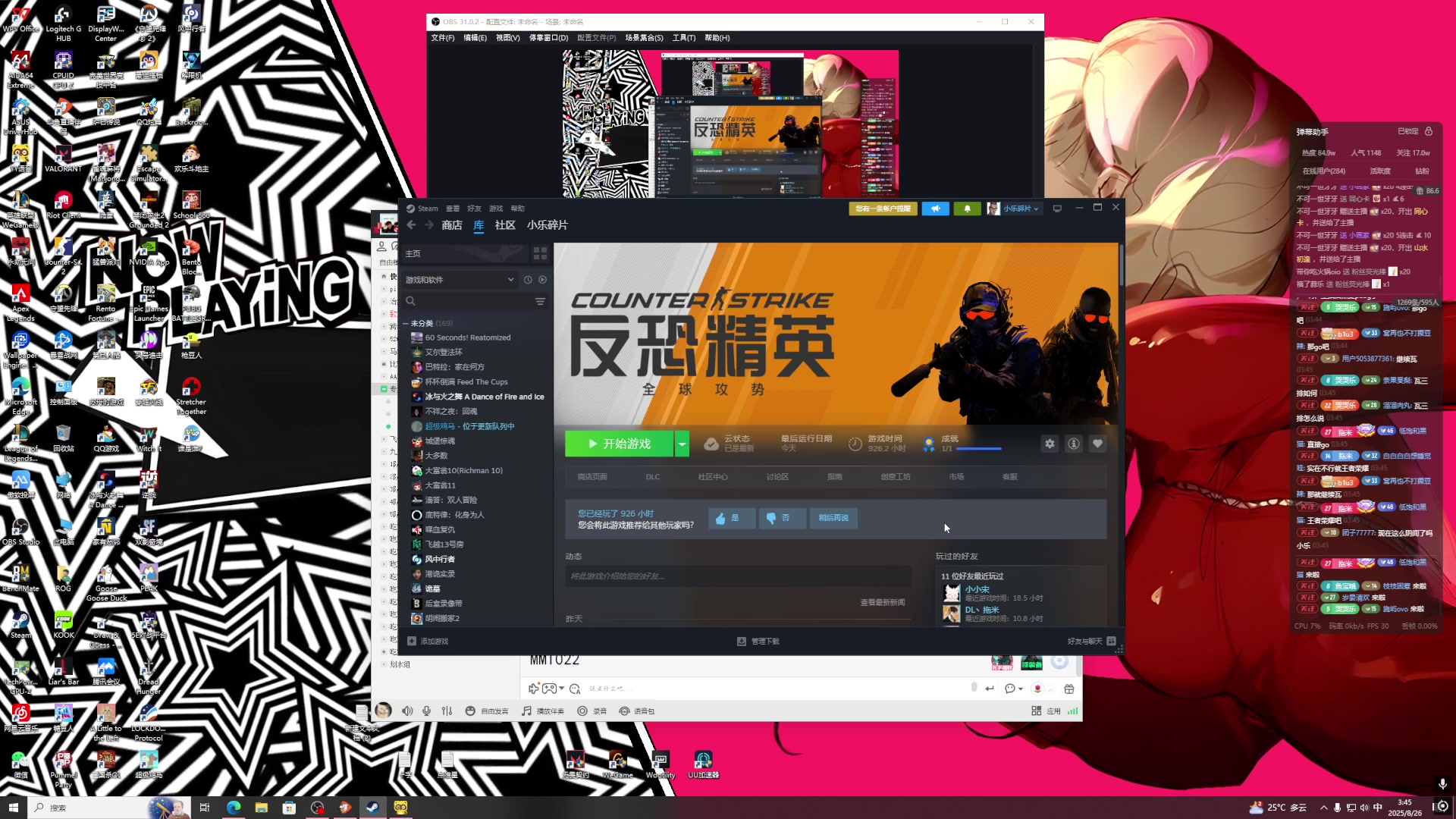Open the audio mixer settings icon
The height and width of the screenshot is (819, 1456).
tap(447, 711)
